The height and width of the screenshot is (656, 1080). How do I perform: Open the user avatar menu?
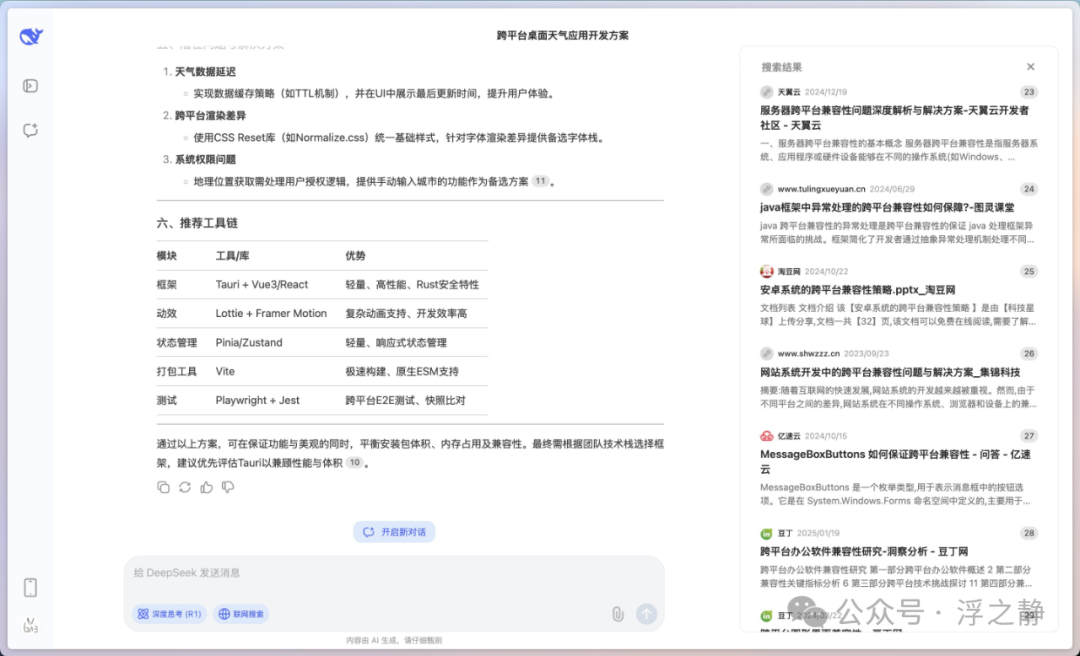(x=30, y=626)
